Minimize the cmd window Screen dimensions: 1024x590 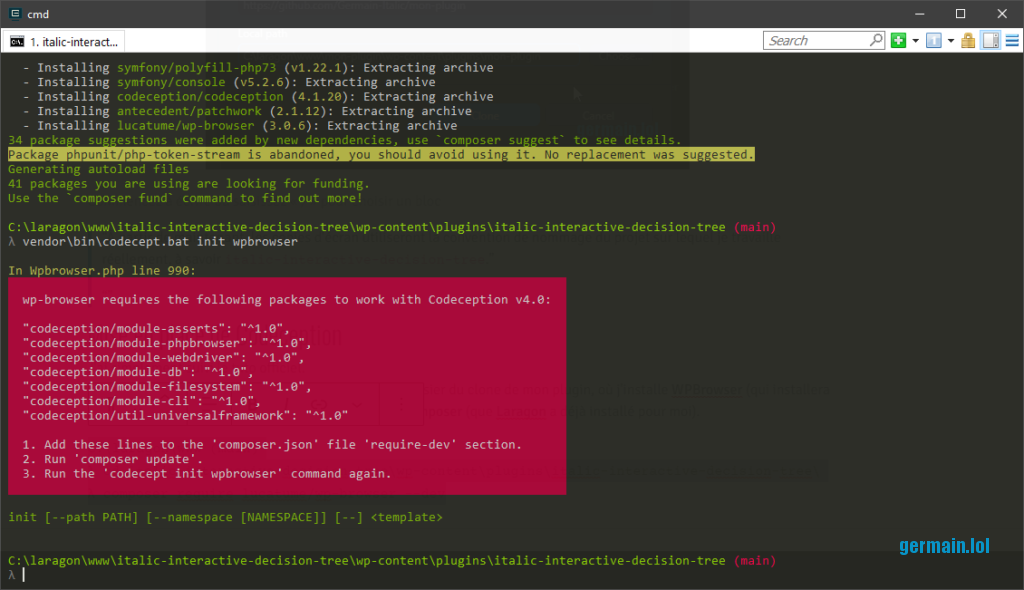point(915,13)
